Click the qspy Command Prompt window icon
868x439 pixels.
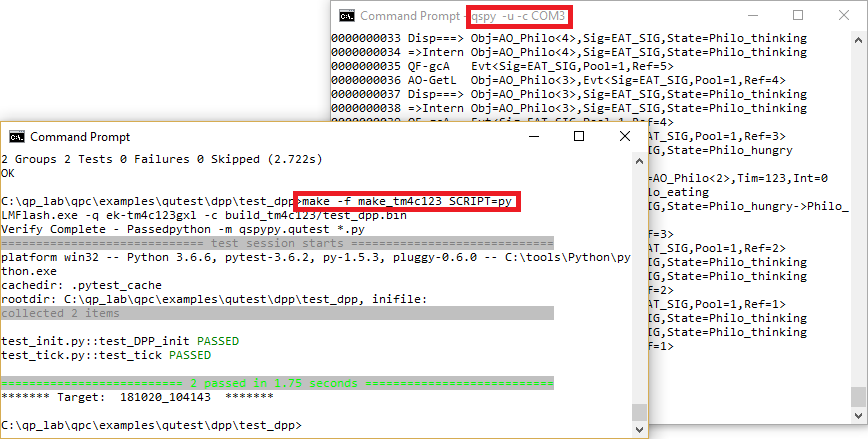(x=347, y=16)
